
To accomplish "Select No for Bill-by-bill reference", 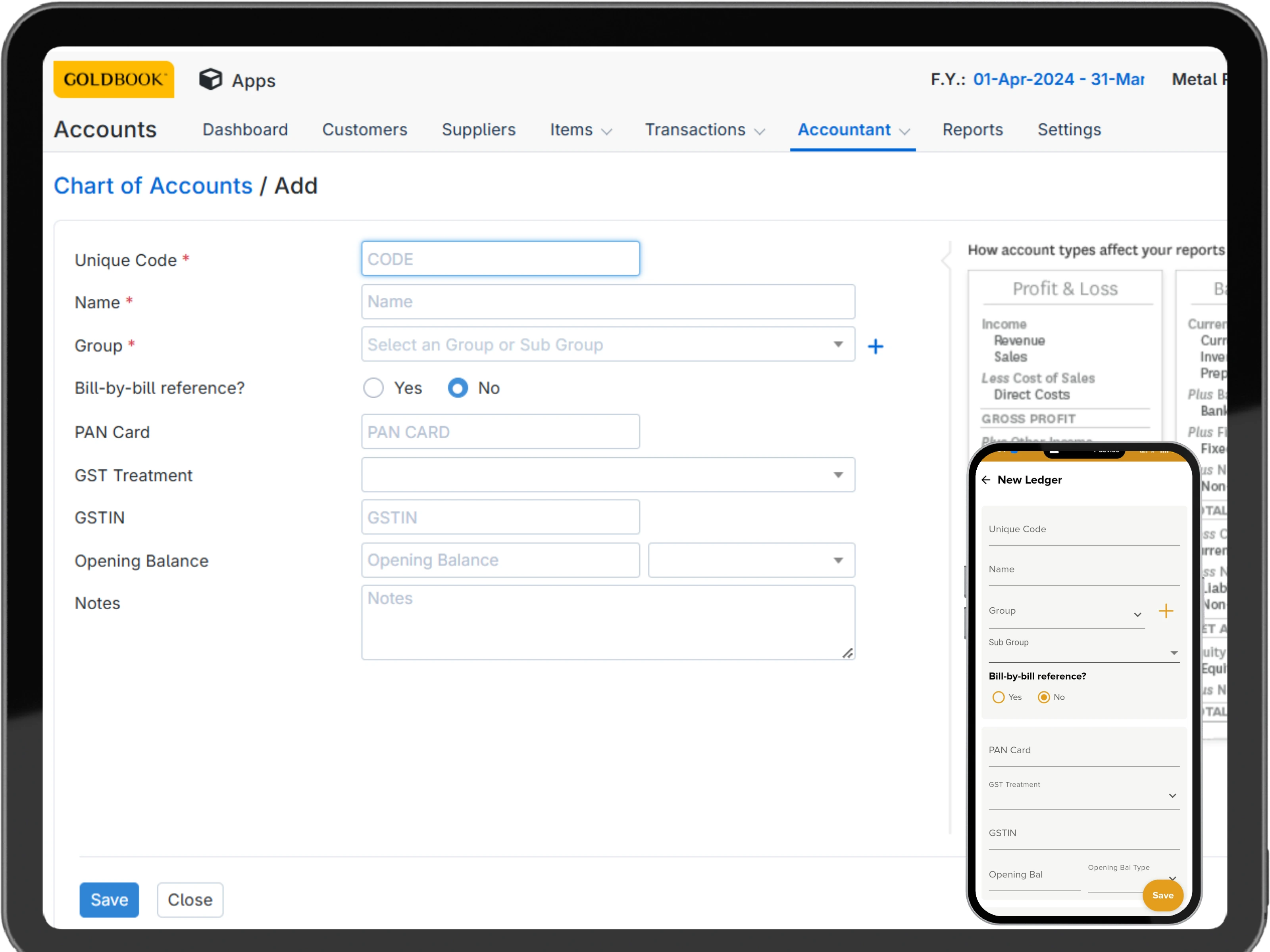I will pos(458,388).
